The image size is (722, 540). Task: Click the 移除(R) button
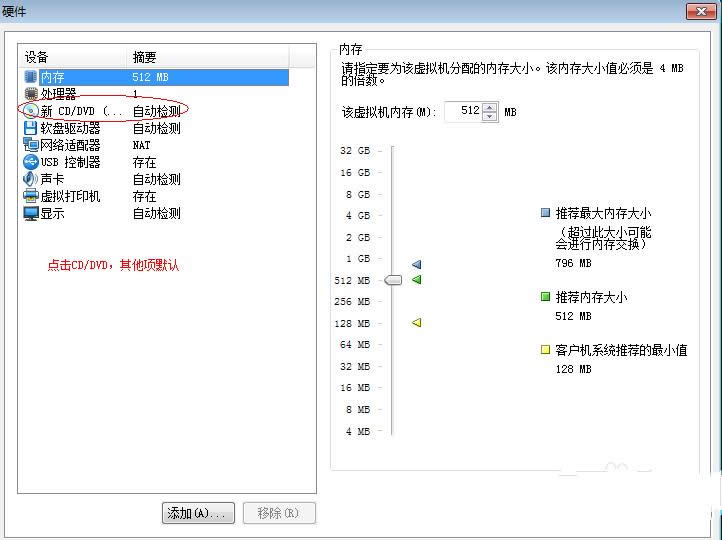tap(279, 513)
